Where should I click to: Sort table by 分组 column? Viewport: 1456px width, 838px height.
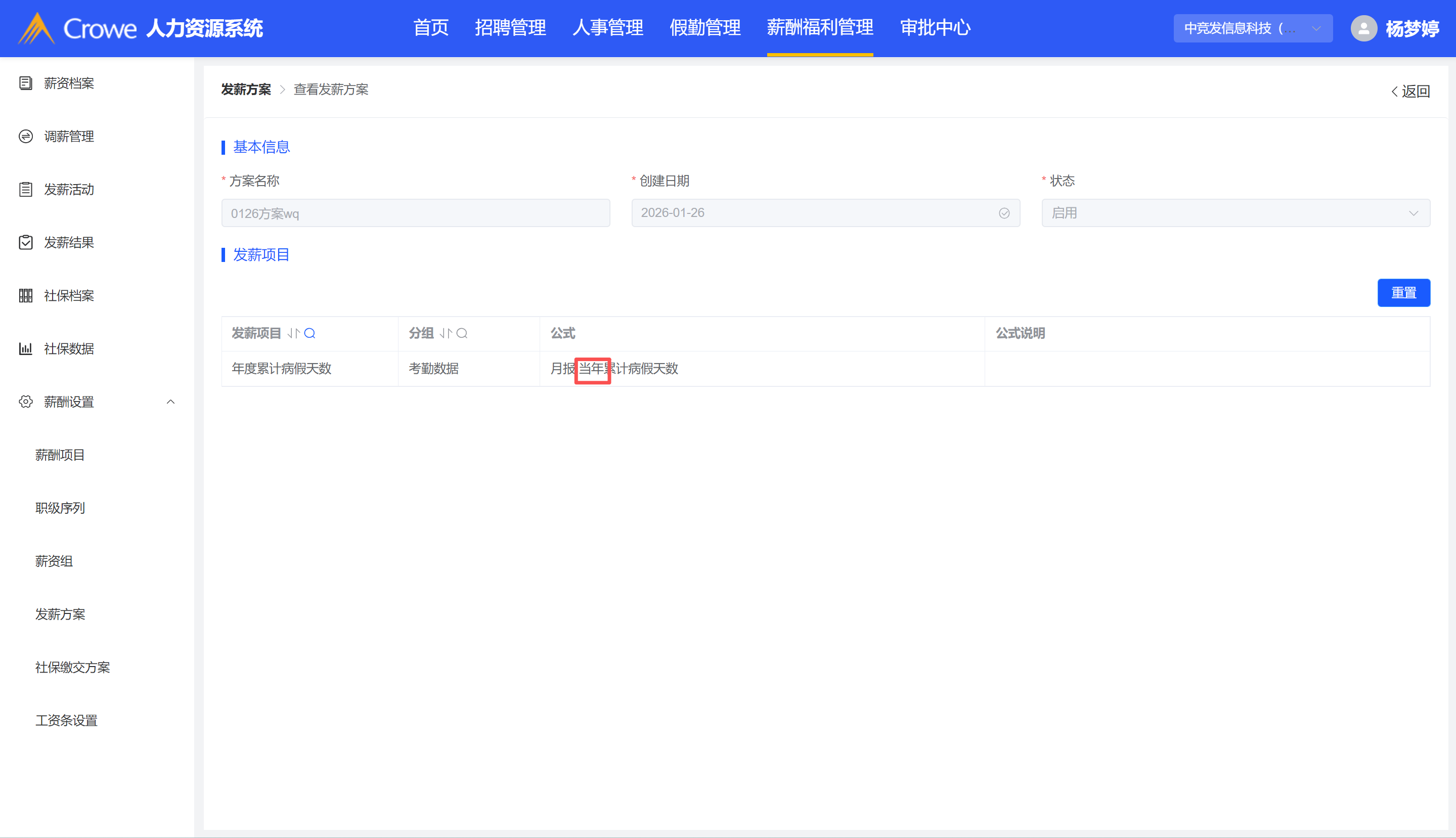tap(446, 333)
